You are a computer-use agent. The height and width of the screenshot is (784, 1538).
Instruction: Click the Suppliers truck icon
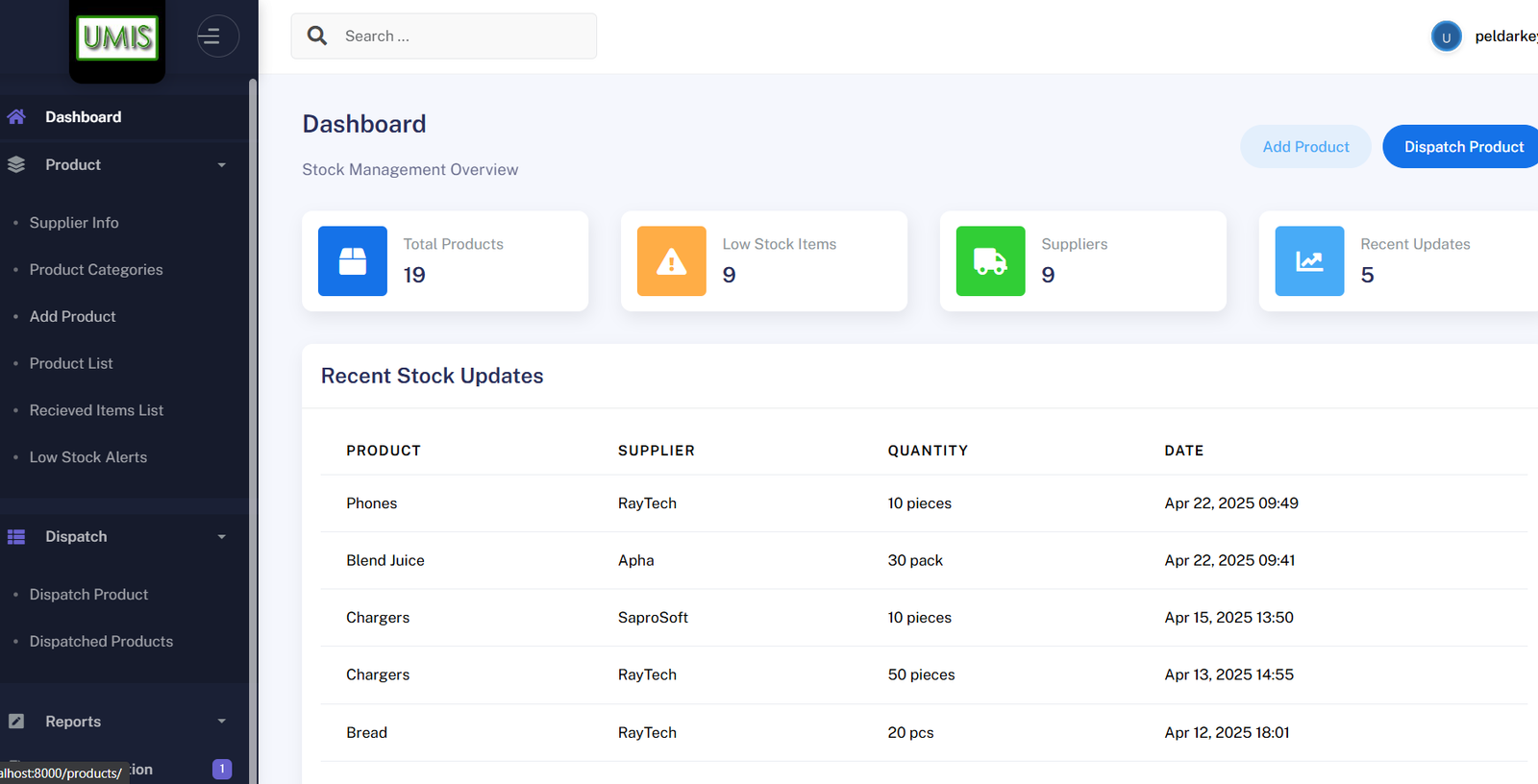click(990, 261)
